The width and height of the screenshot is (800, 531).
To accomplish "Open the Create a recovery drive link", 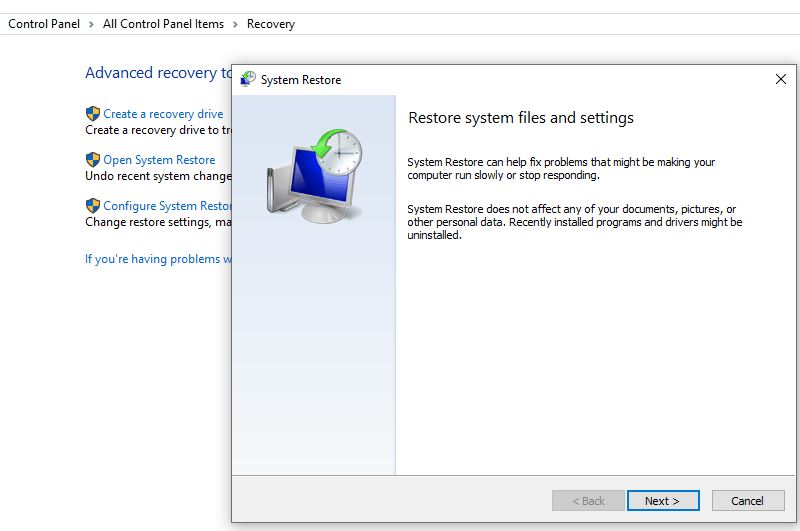I will (x=163, y=114).
